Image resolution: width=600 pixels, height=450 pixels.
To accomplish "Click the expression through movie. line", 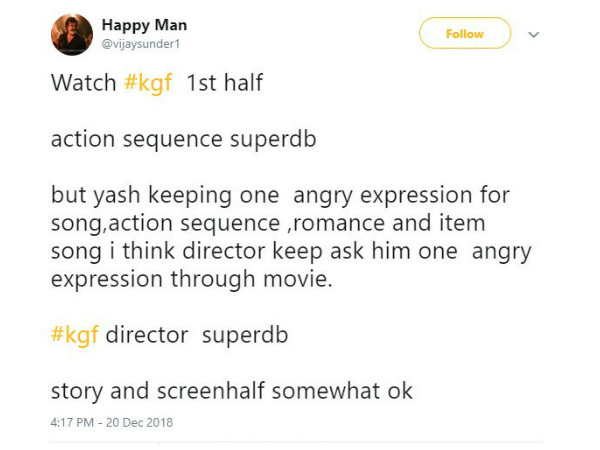I will (x=192, y=279).
